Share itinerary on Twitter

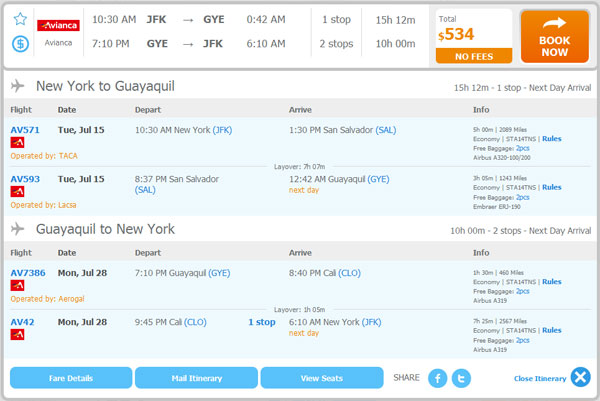pyautogui.click(x=461, y=378)
